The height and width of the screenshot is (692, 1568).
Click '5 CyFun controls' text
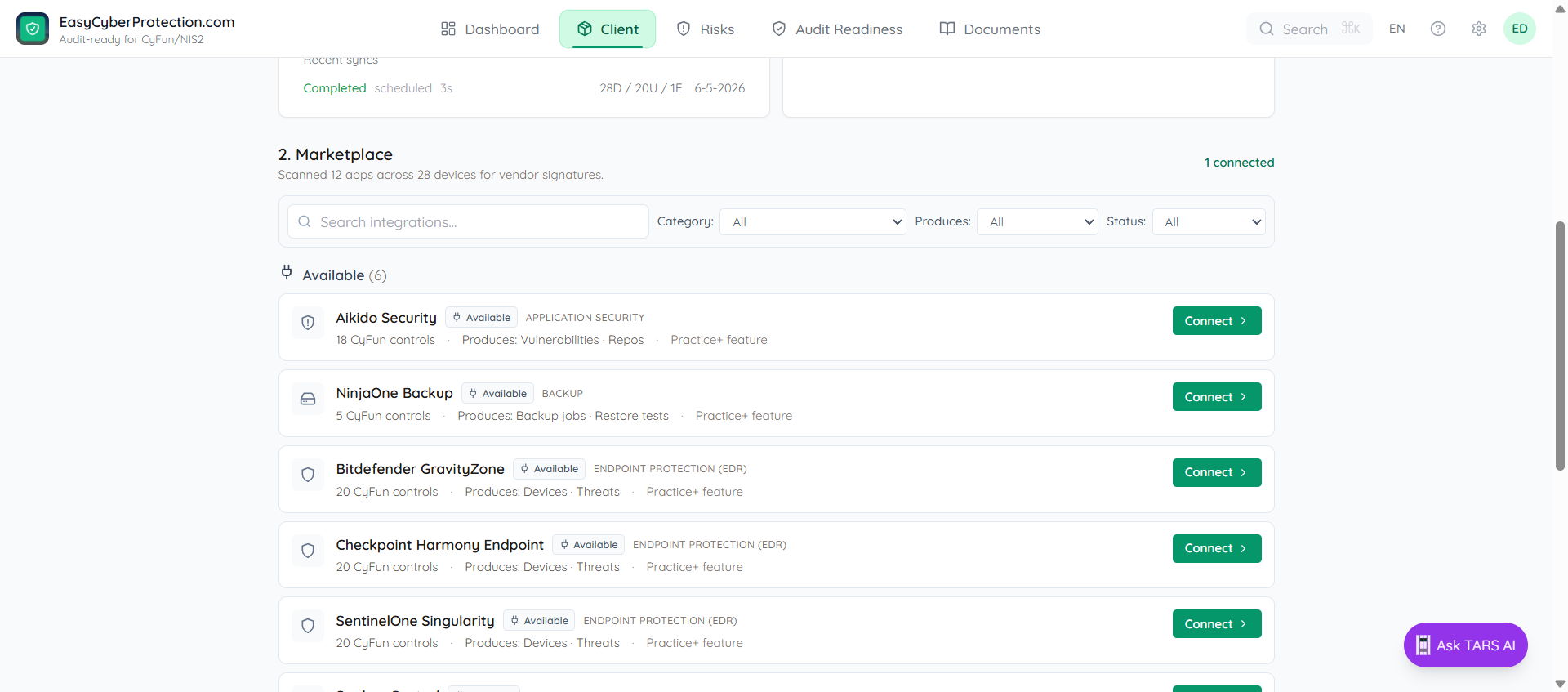[383, 416]
